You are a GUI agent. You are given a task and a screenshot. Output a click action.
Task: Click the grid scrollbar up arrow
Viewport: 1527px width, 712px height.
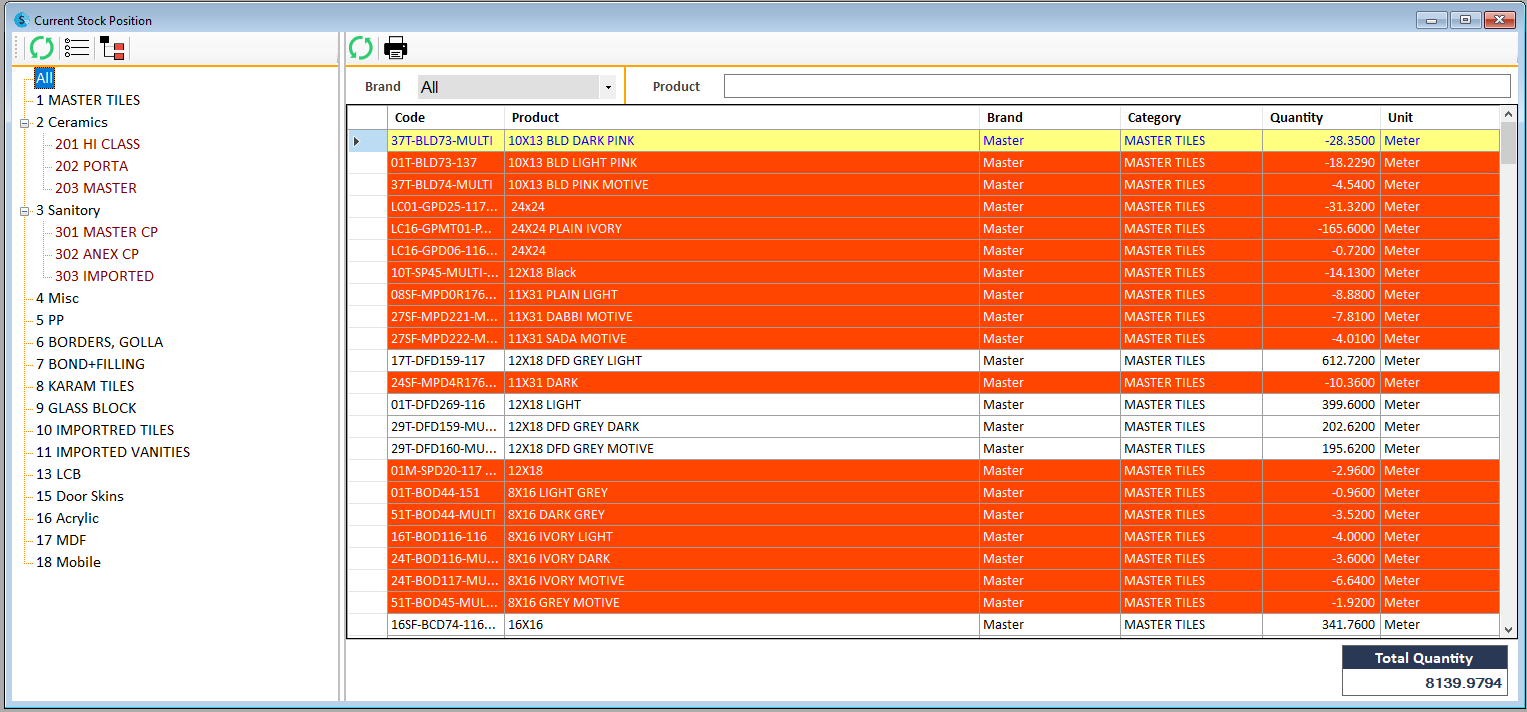[x=1509, y=115]
